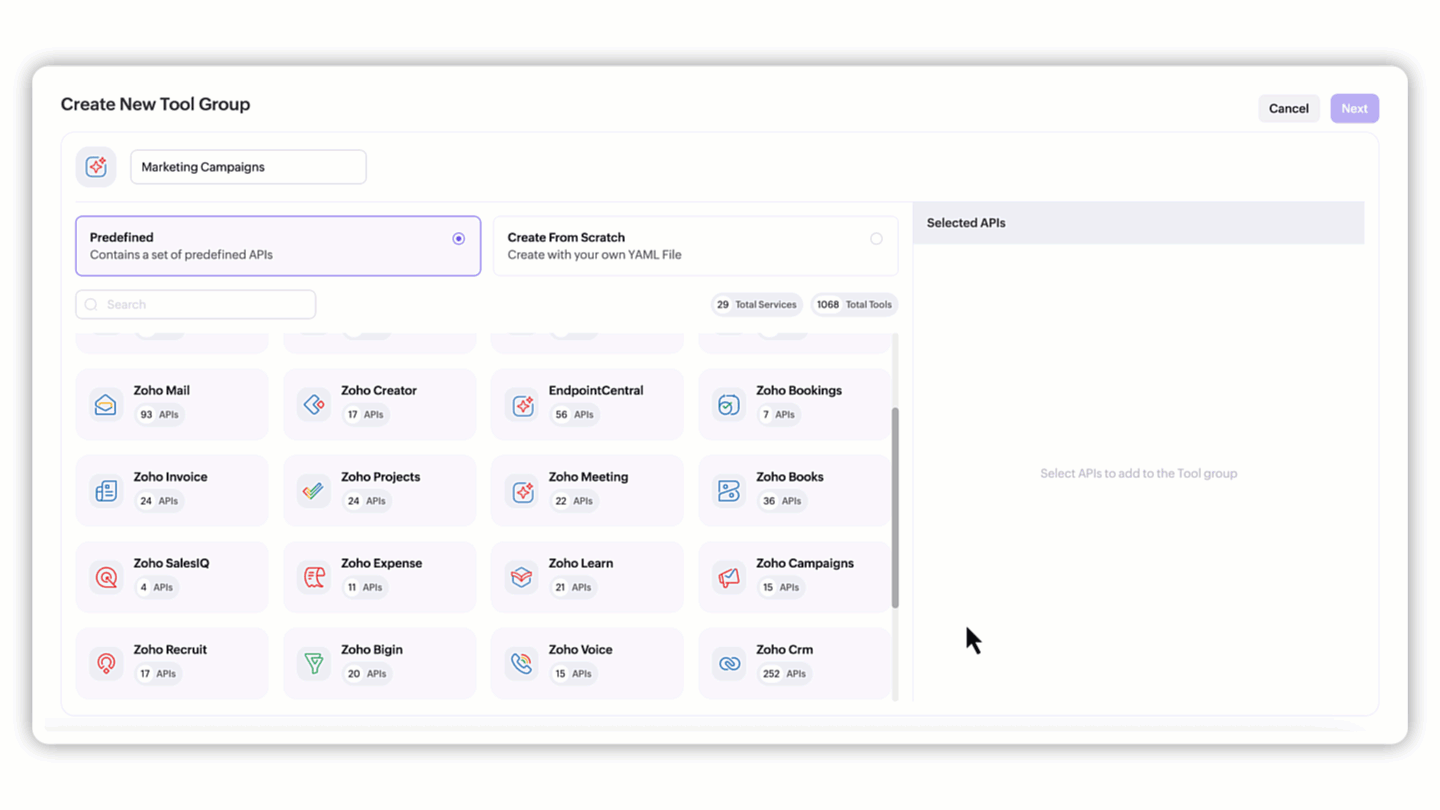Click the Selected APIs panel header
The height and width of the screenshot is (810, 1440).
(x=1138, y=223)
